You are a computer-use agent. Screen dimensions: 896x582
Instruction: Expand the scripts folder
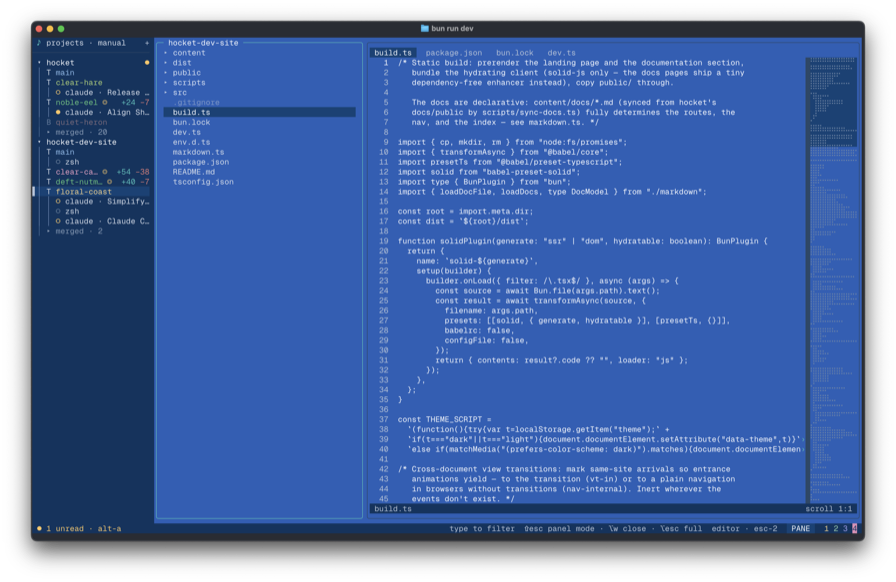pos(166,82)
